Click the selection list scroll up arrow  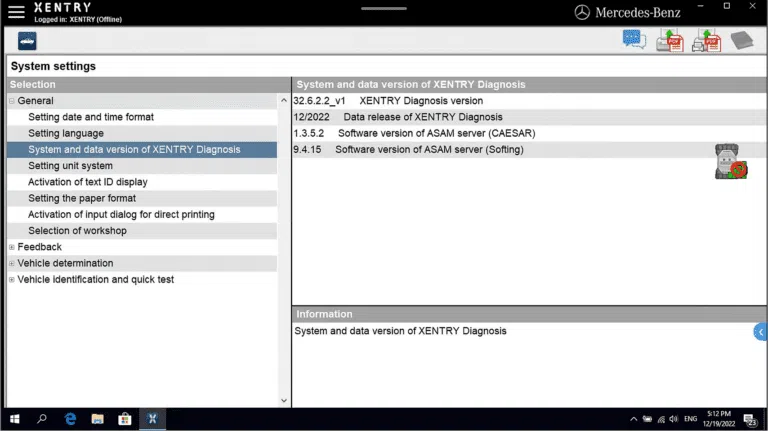pyautogui.click(x=284, y=100)
